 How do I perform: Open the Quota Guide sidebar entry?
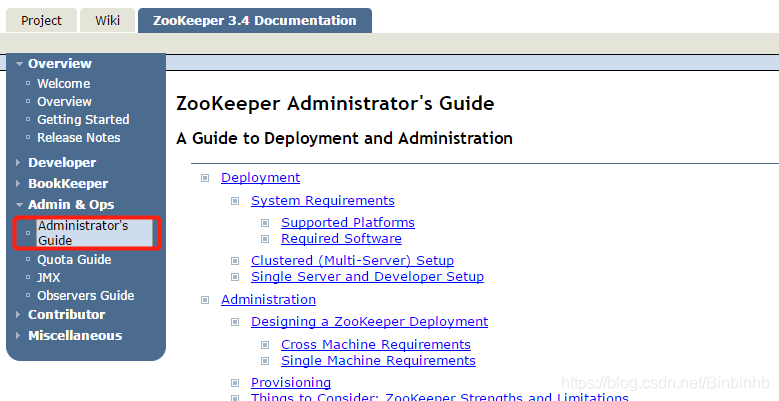[74, 259]
